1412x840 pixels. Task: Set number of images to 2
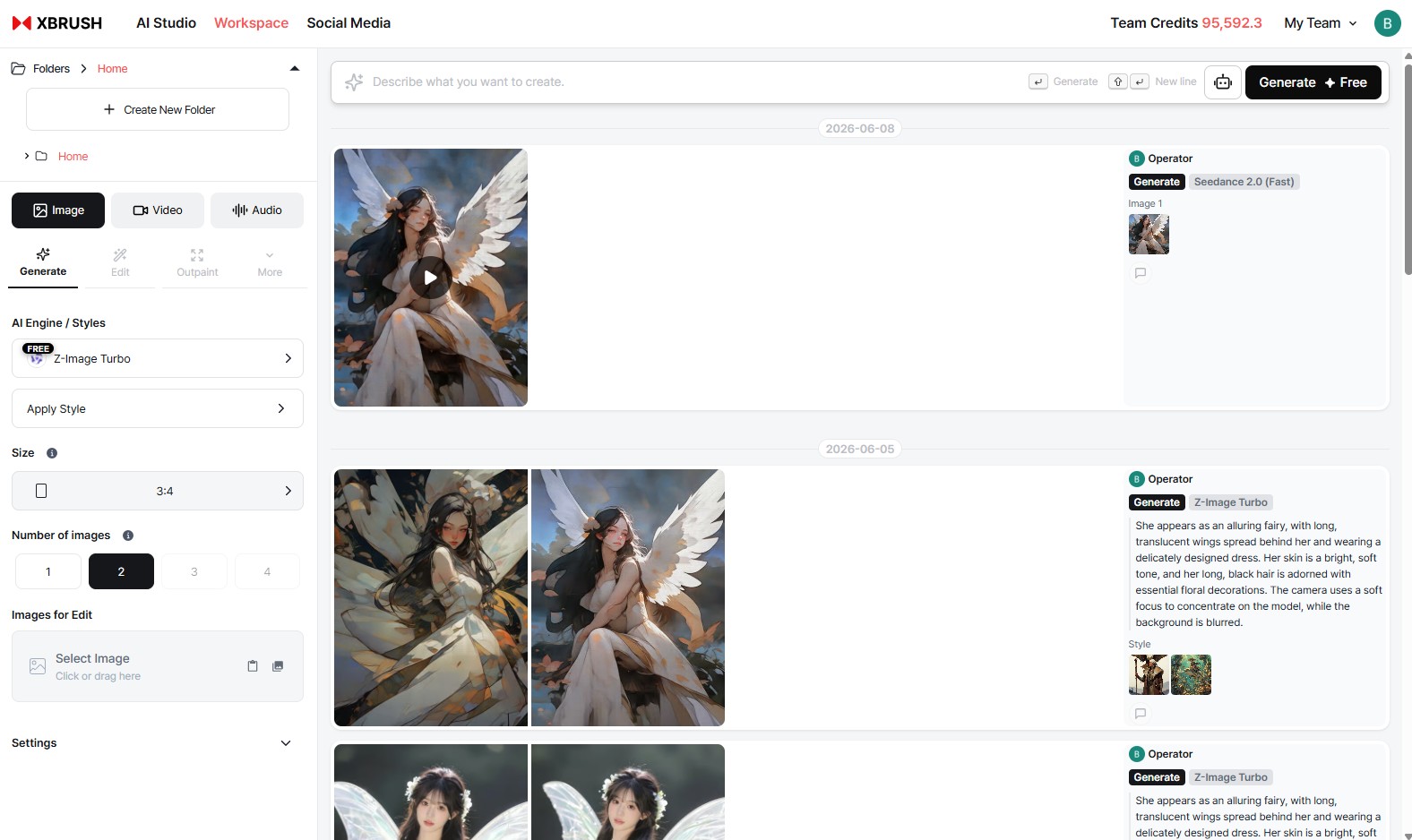click(121, 571)
